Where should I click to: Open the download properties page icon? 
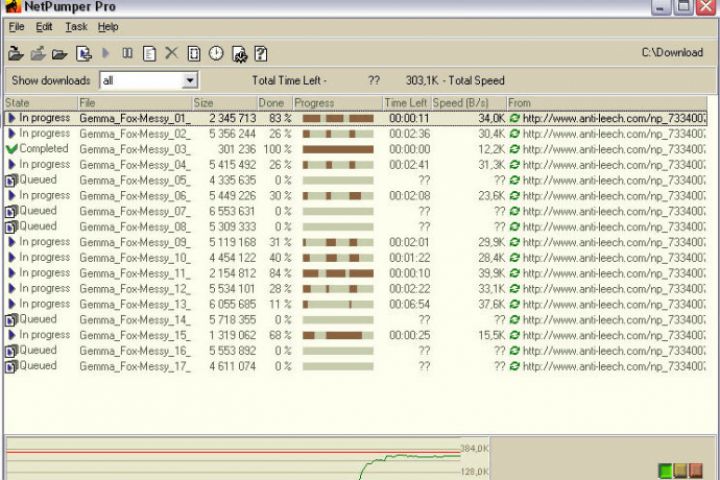[149, 54]
